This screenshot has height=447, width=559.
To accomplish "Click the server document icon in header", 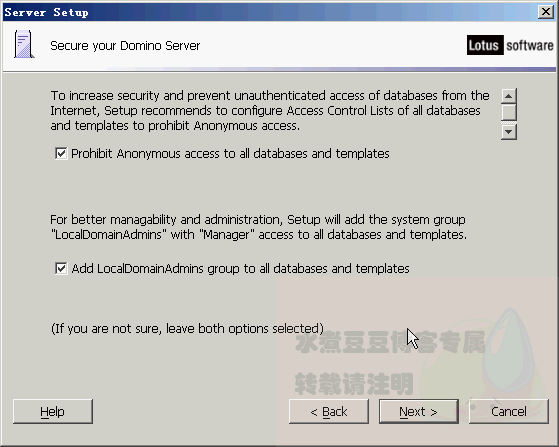I will [24, 44].
